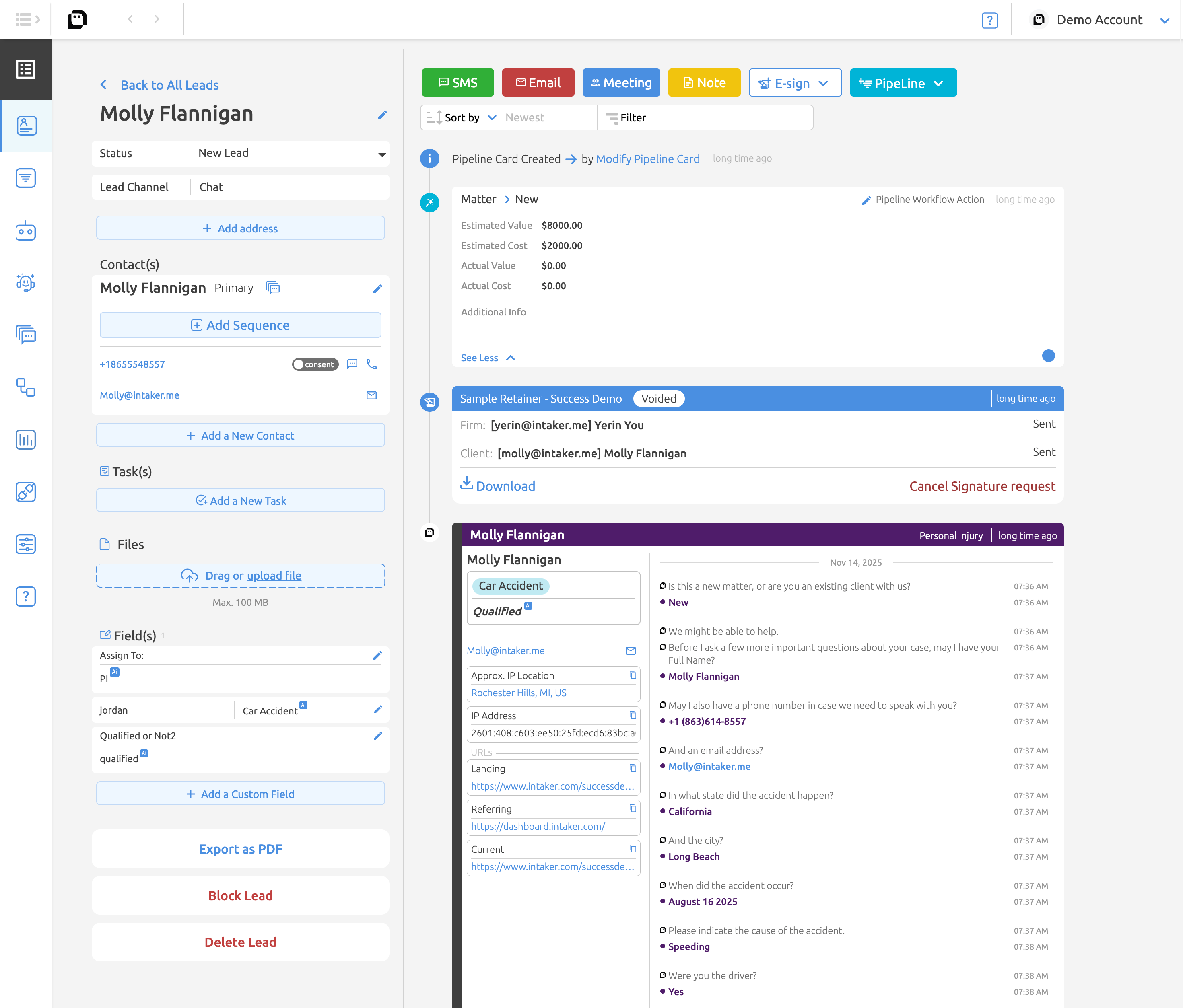Toggle the SMS consent switch
The height and width of the screenshot is (1008, 1183).
point(315,364)
